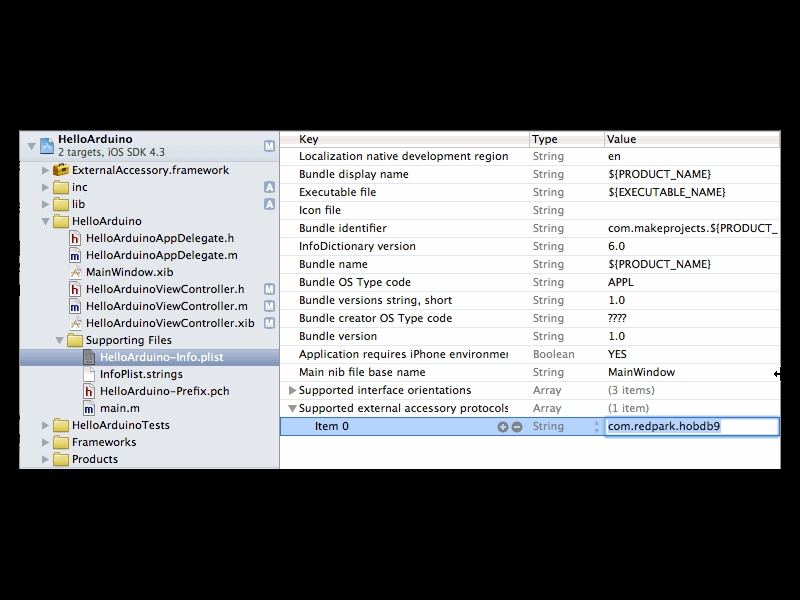Click the Frameworks folder icon
800x600 pixels.
pyautogui.click(x=61, y=442)
